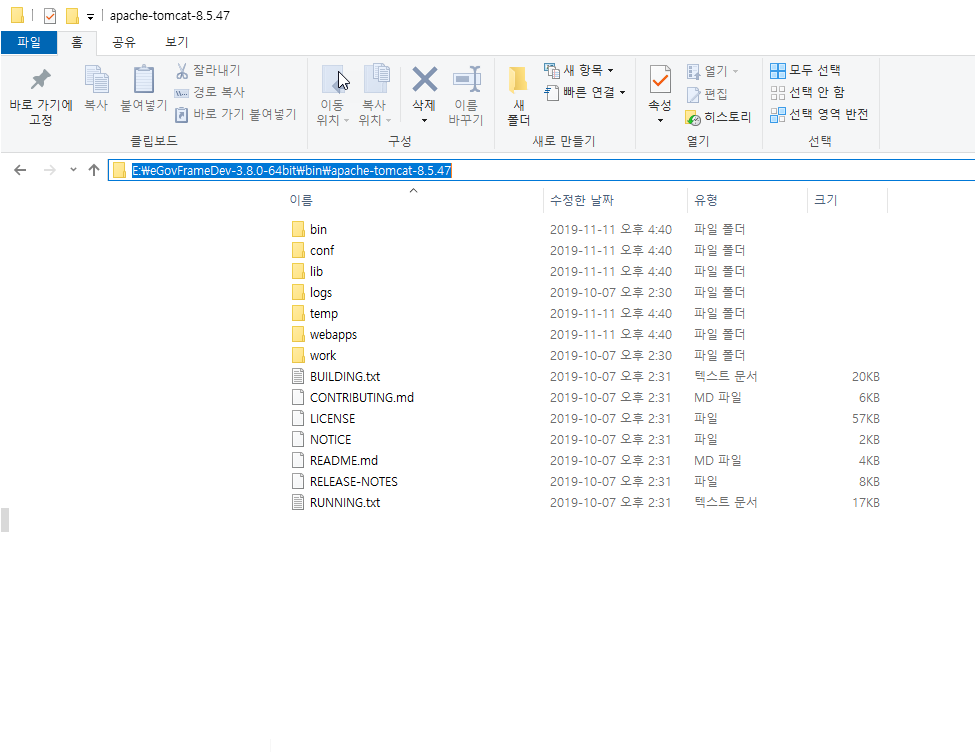
Task: Go up one folder level
Action: [x=94, y=170]
